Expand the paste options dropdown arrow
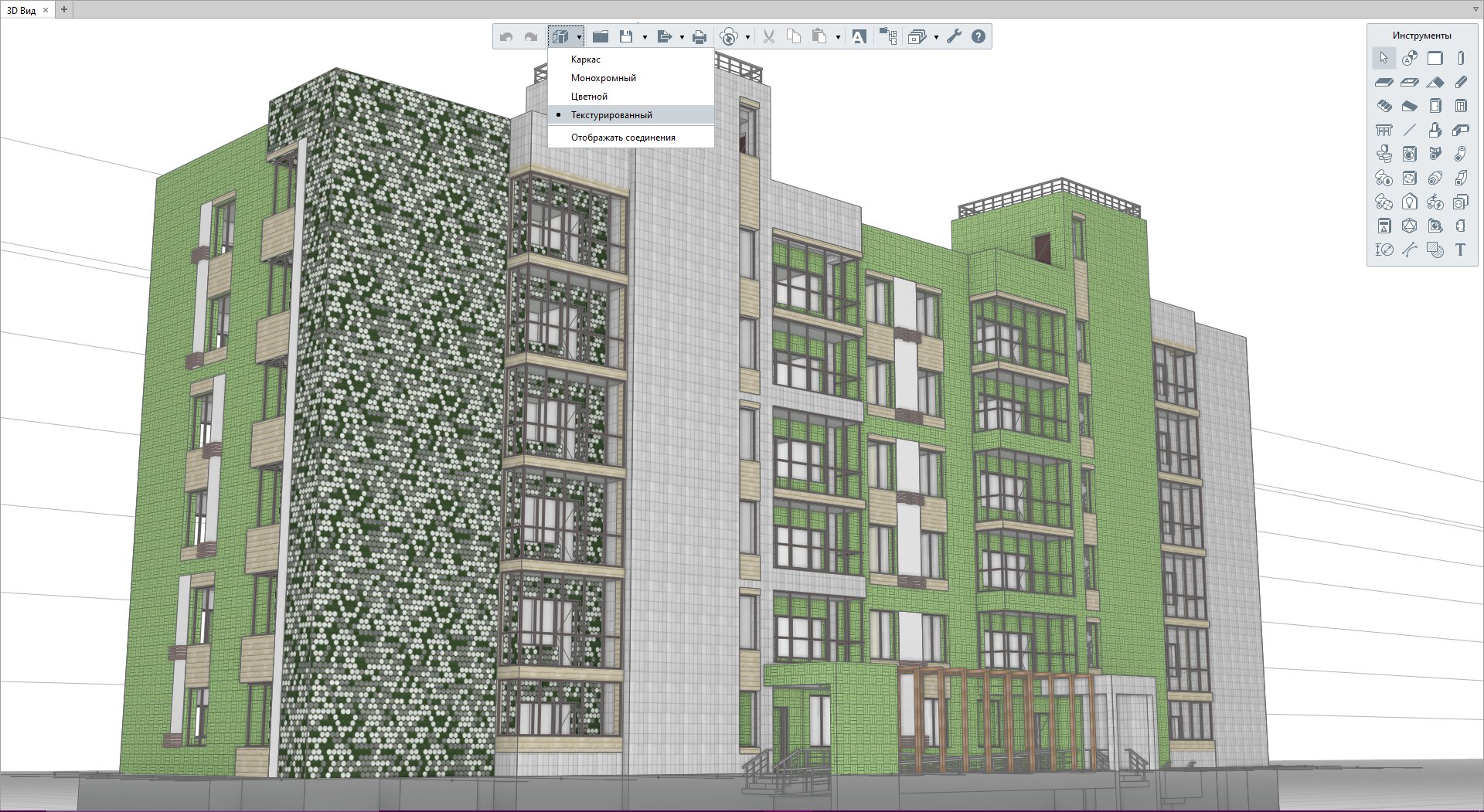The height and width of the screenshot is (812, 1484). pyautogui.click(x=838, y=37)
